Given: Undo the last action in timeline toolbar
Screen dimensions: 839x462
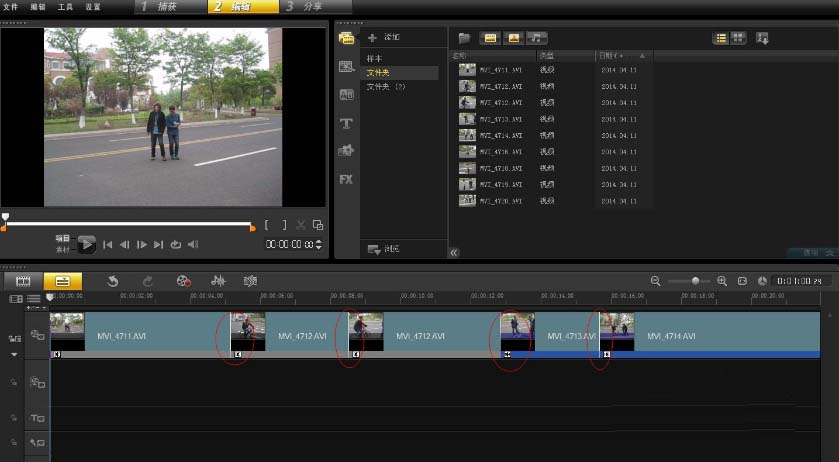Looking at the screenshot, I should click(112, 281).
